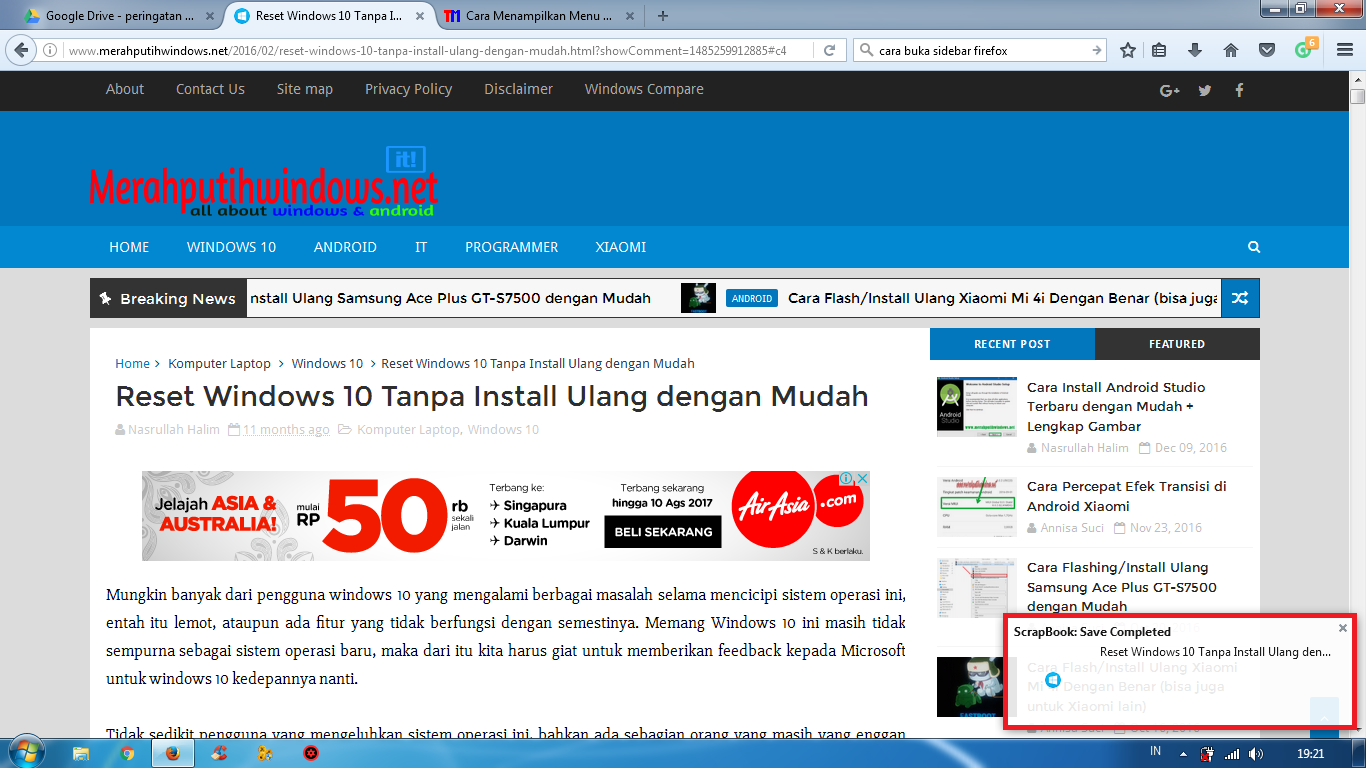Open the Twitter social icon
1366x768 pixels.
[x=1205, y=90]
